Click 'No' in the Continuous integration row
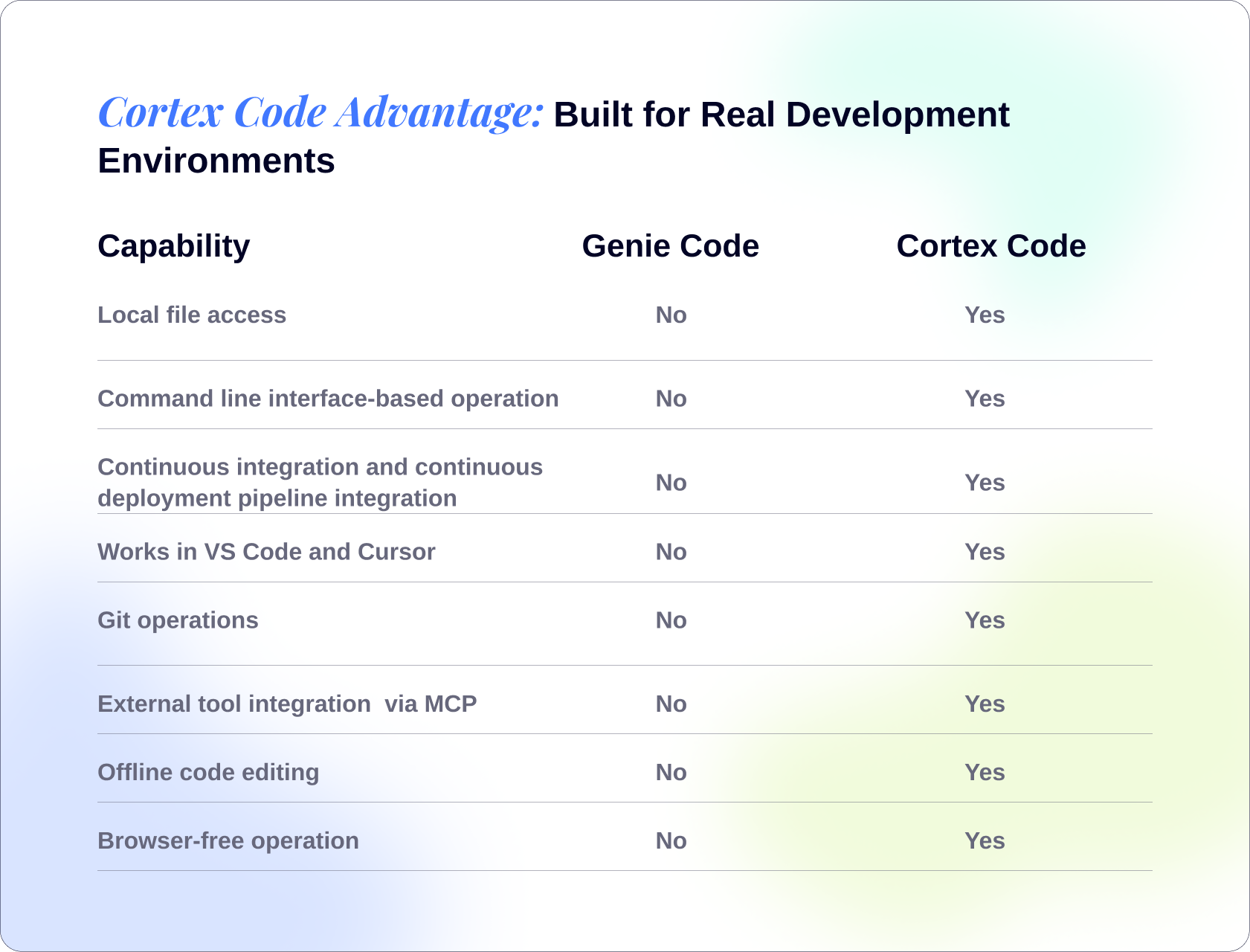The width and height of the screenshot is (1250, 952). click(671, 483)
